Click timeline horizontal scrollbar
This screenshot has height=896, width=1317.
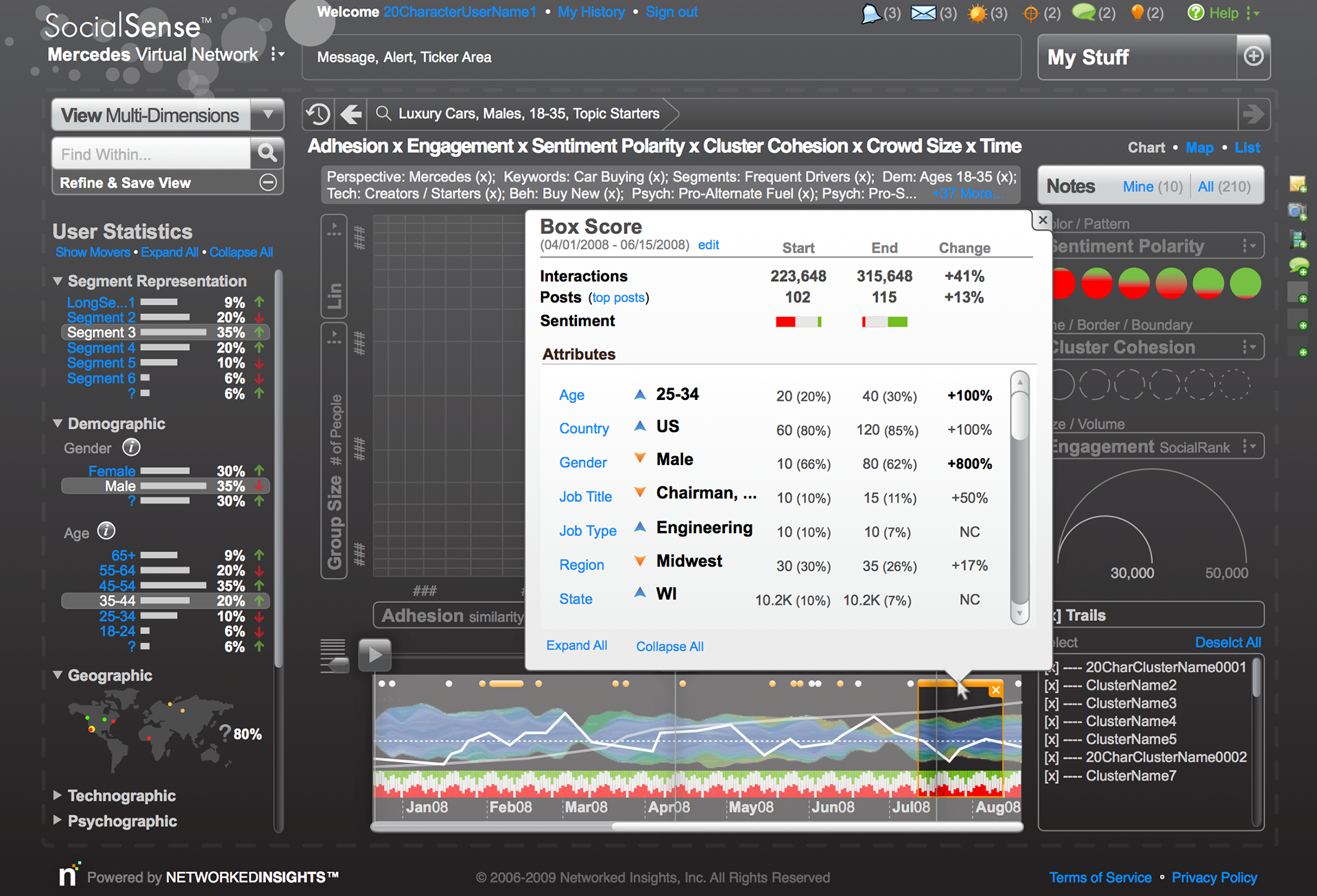click(x=816, y=826)
